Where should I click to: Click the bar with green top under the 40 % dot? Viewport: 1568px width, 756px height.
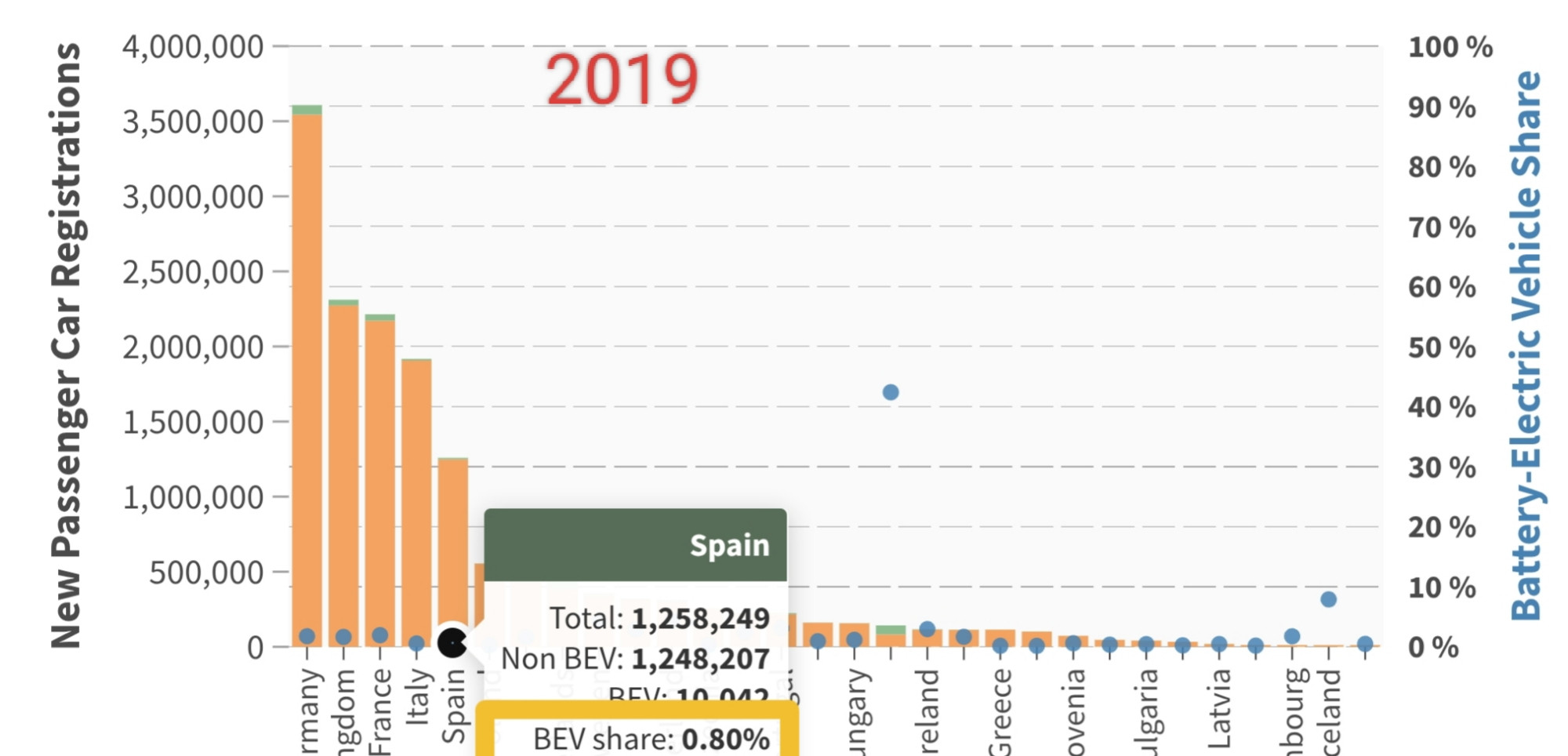point(891,636)
